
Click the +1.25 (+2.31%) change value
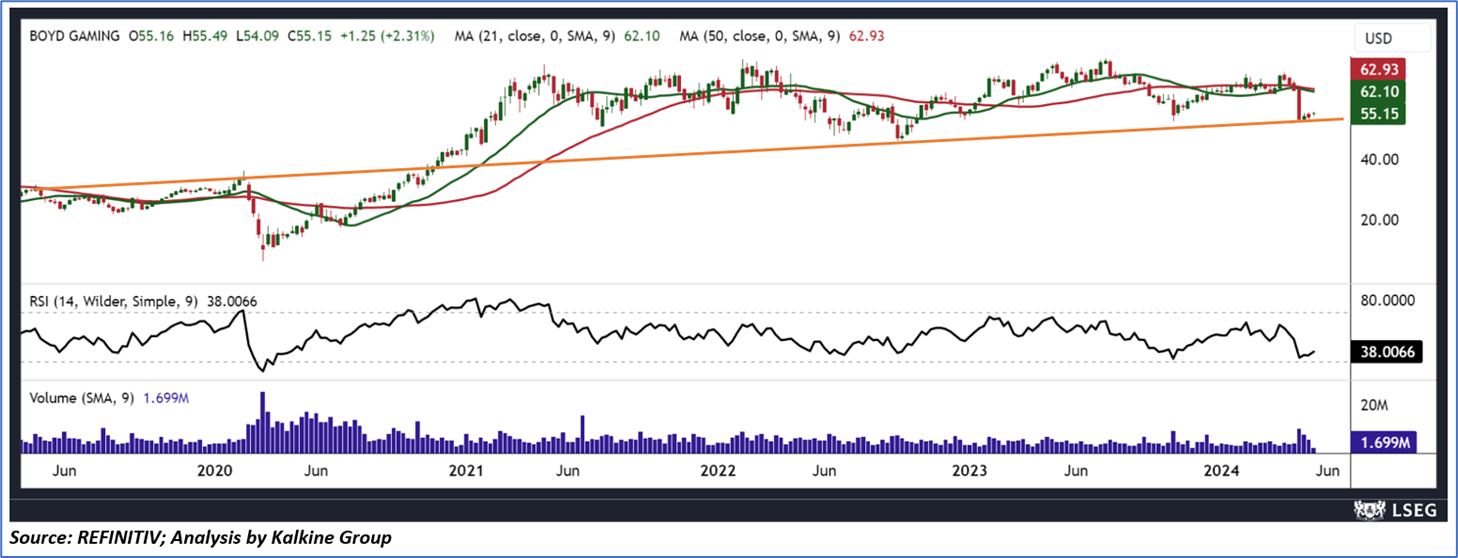point(390,35)
